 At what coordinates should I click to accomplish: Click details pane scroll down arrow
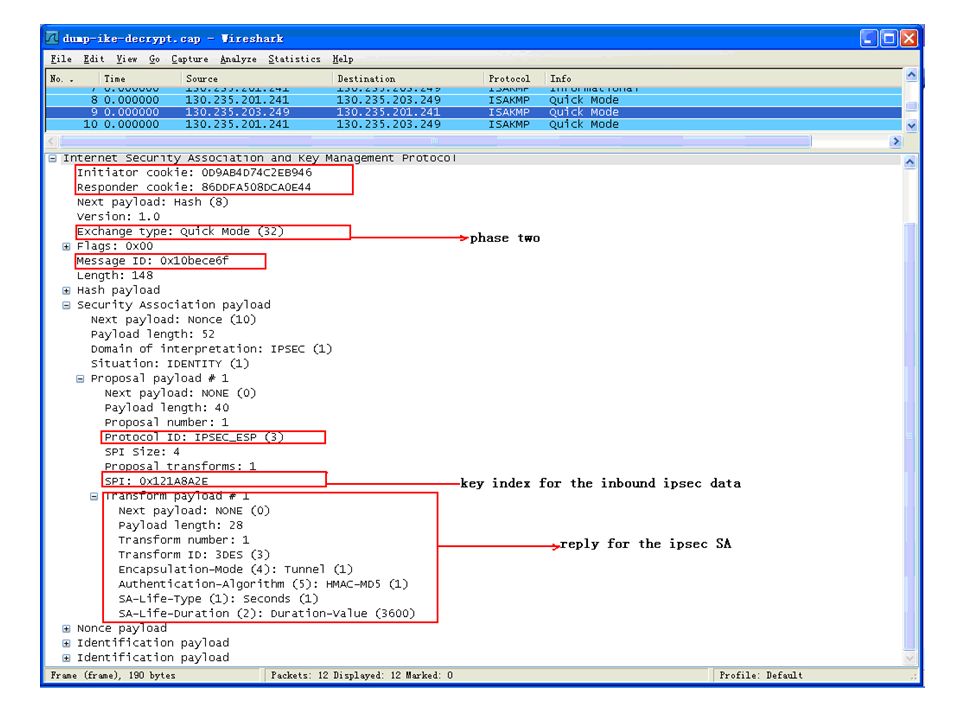point(910,658)
